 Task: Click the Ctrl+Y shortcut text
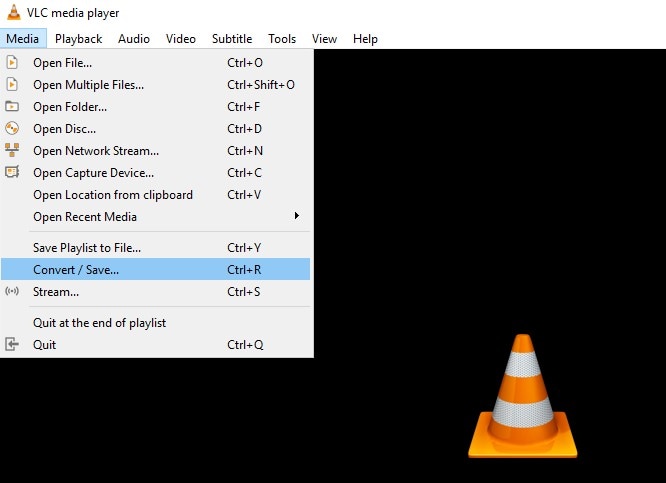coord(244,248)
